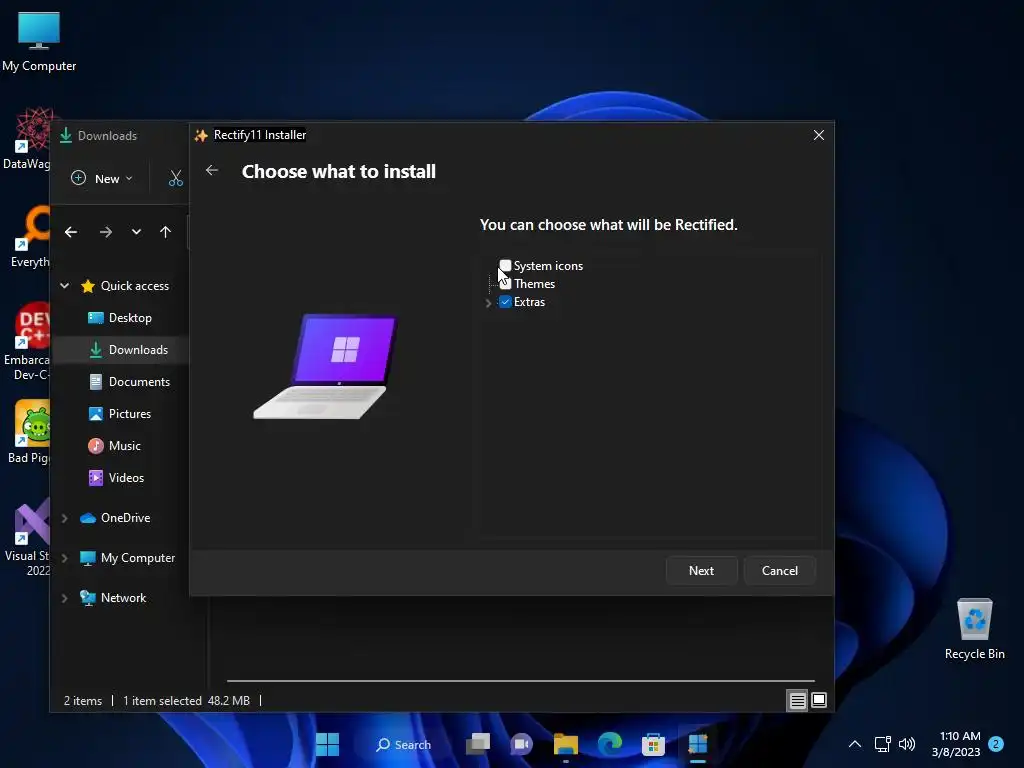This screenshot has width=1024, height=768.
Task: Open the volume control tray icon
Action: 907,744
